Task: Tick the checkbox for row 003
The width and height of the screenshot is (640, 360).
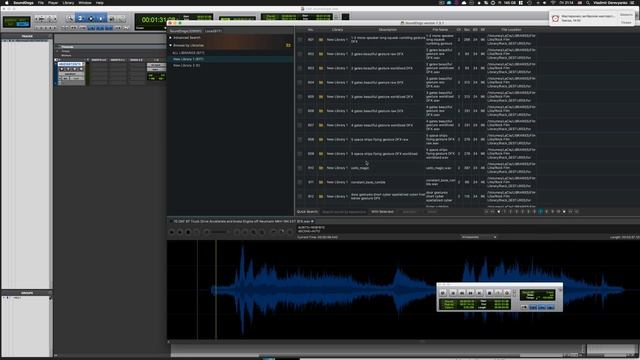Action: (300, 68)
